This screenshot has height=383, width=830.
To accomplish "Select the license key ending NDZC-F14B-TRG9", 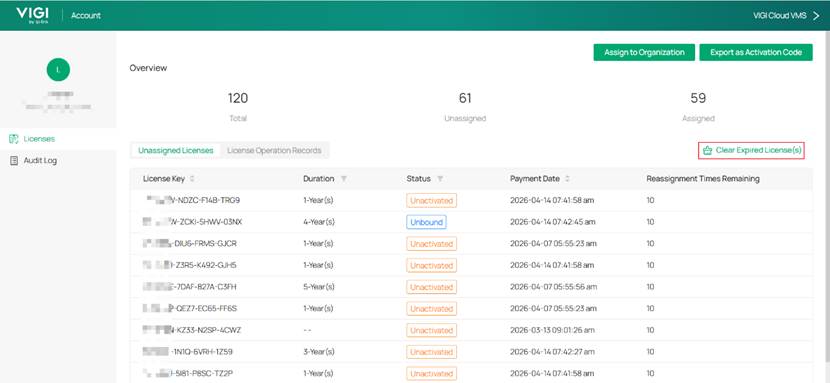I will tap(193, 200).
